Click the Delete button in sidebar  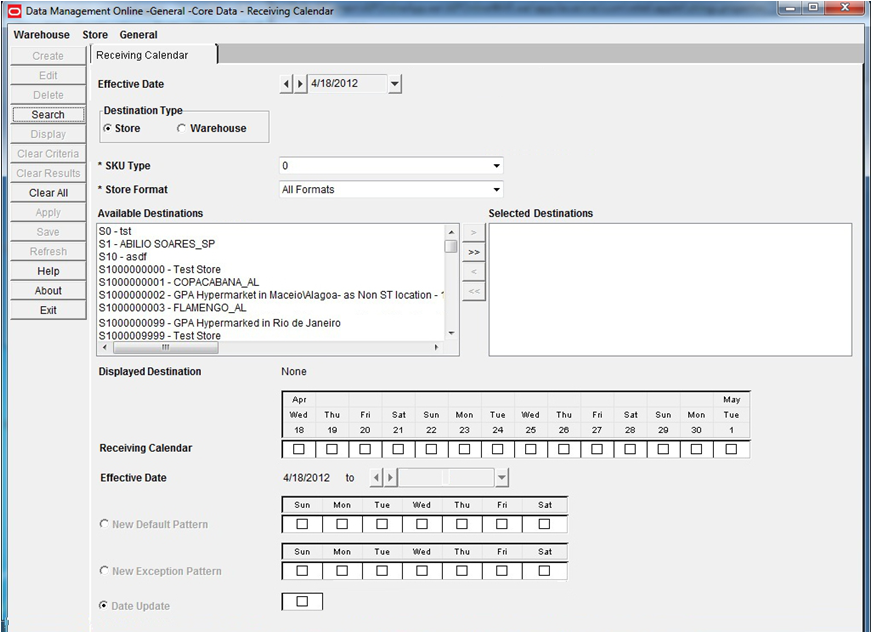coord(48,95)
